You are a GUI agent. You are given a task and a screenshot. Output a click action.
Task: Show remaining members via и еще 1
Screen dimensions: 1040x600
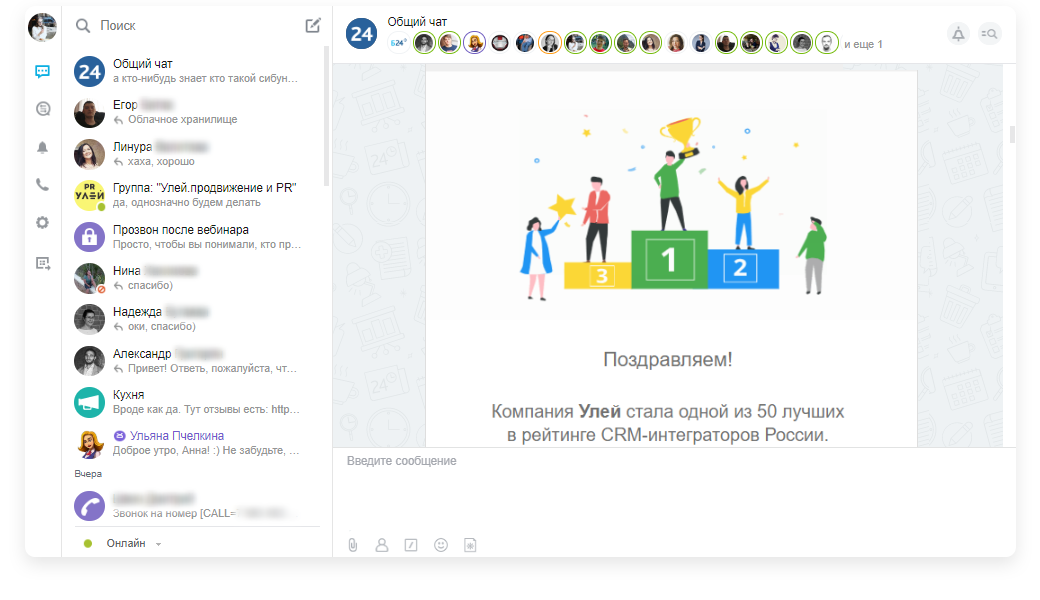coord(863,44)
